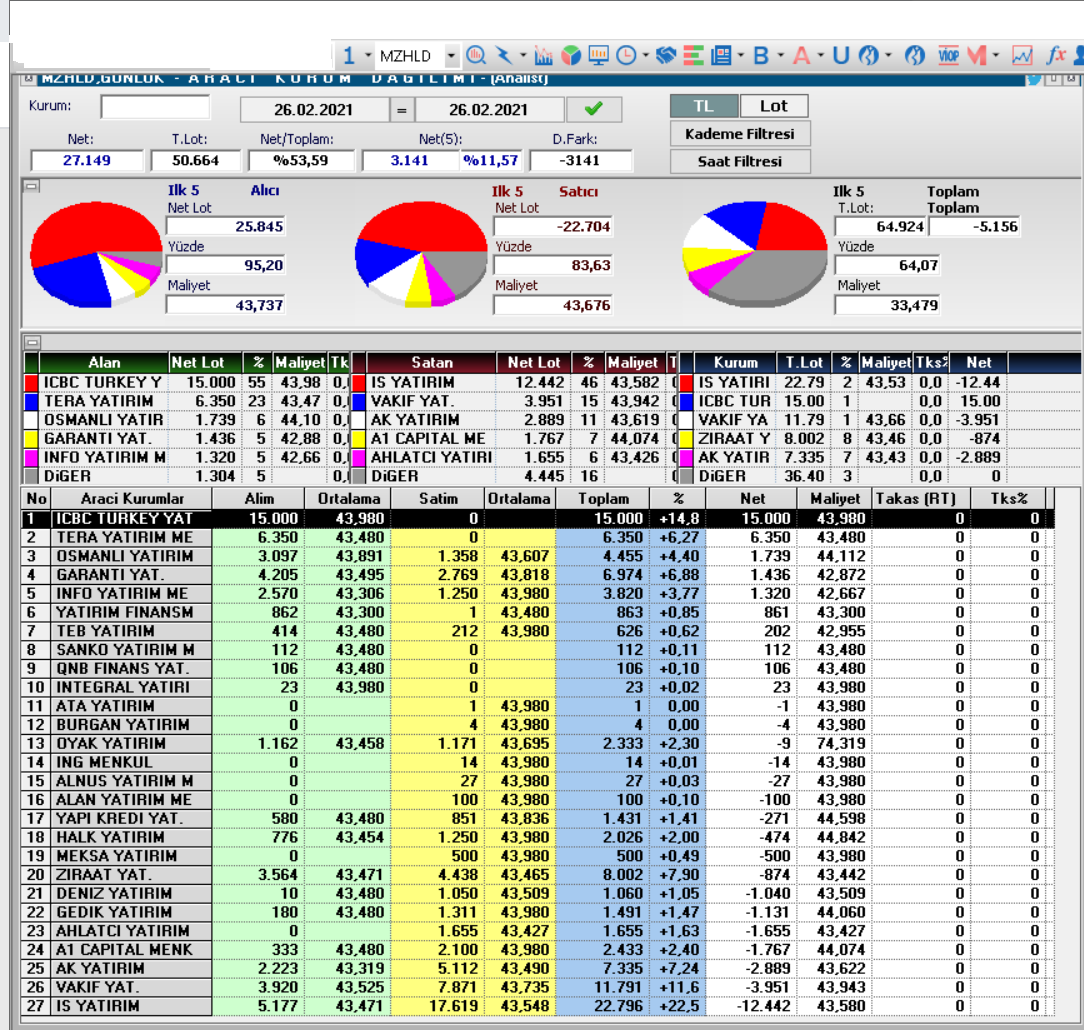Click the red M toolbar icon
The height and width of the screenshot is (1030, 1084).
pyautogui.click(x=977, y=55)
